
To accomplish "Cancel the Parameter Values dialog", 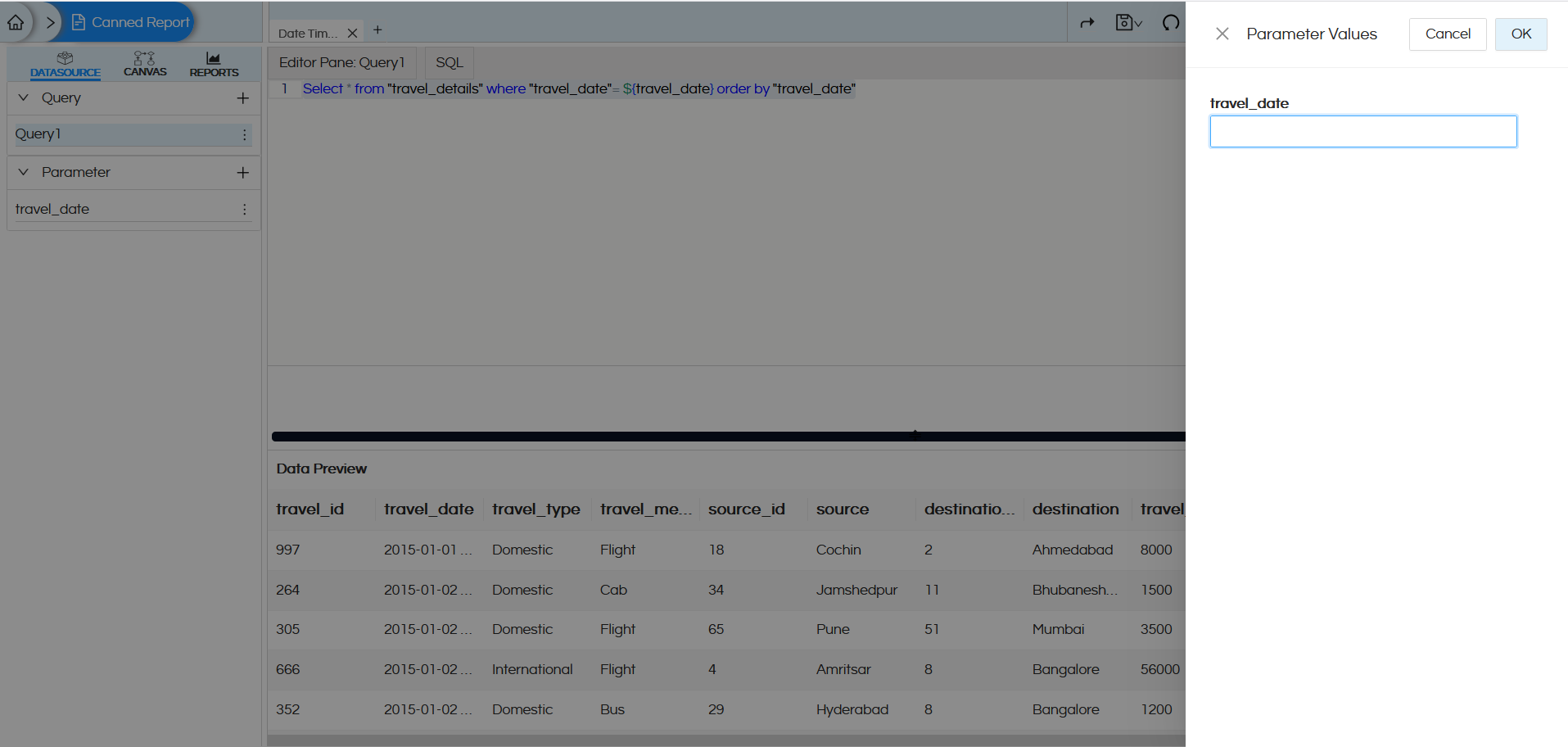I will coord(1447,34).
